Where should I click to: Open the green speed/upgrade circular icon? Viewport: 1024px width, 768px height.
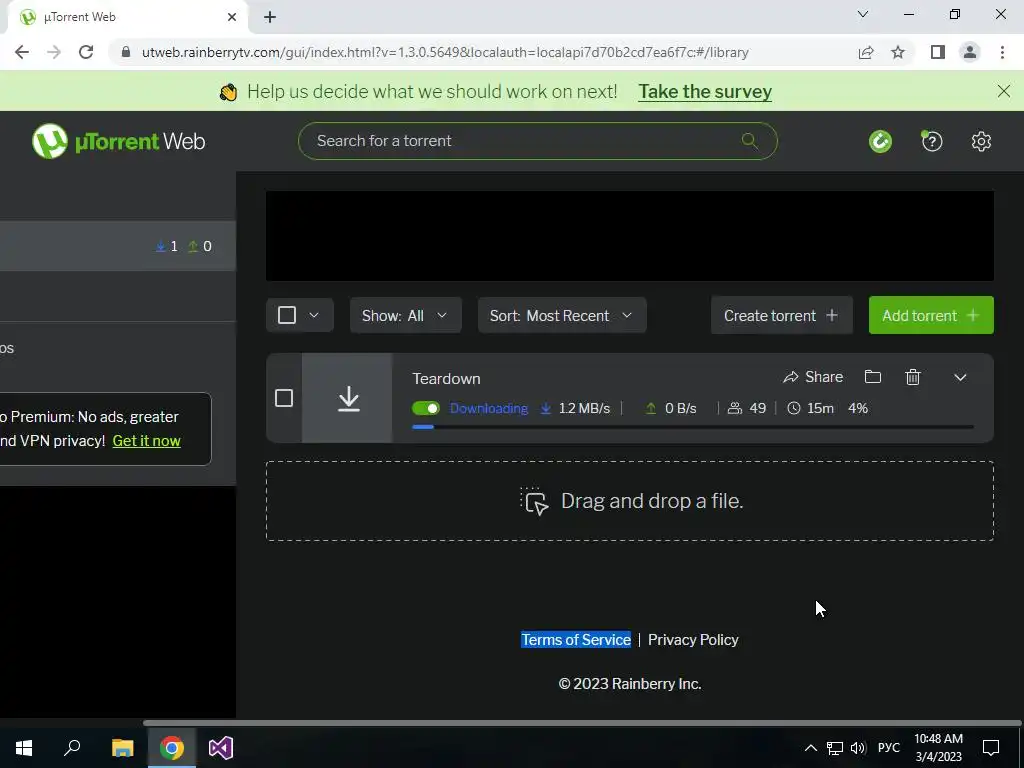tap(880, 141)
